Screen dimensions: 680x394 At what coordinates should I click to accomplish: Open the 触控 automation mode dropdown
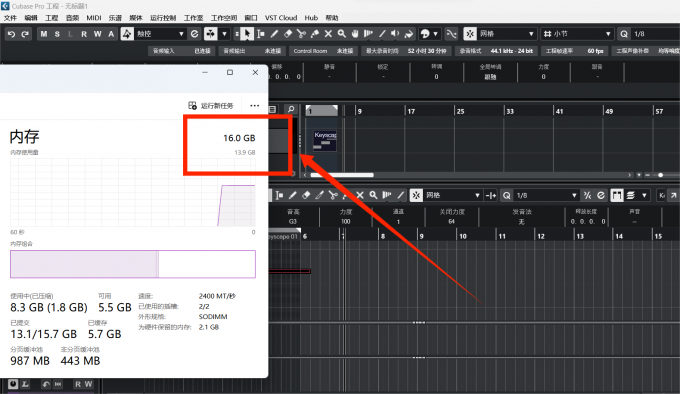click(x=160, y=34)
